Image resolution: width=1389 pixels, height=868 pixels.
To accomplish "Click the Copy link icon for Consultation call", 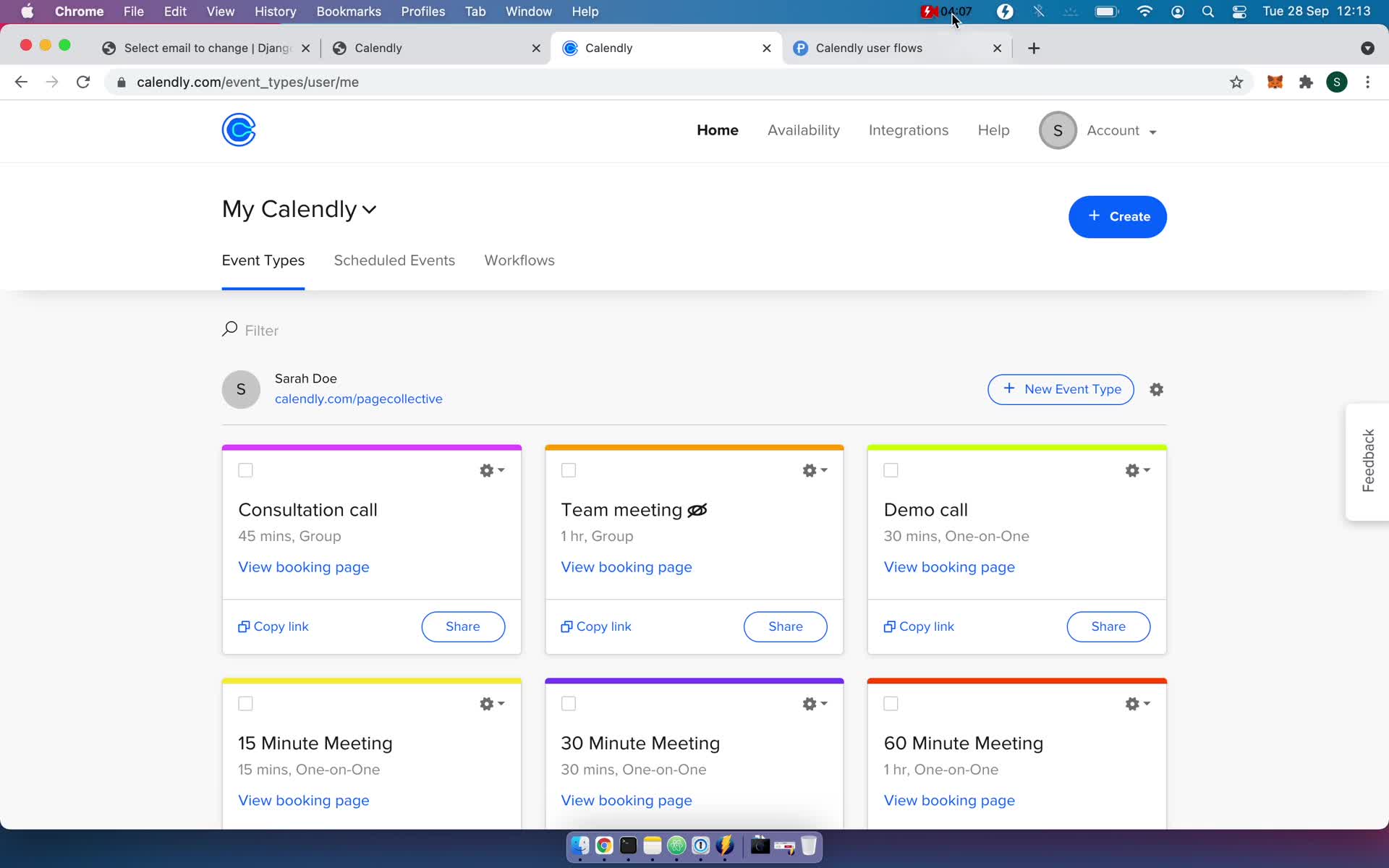I will tap(243, 626).
